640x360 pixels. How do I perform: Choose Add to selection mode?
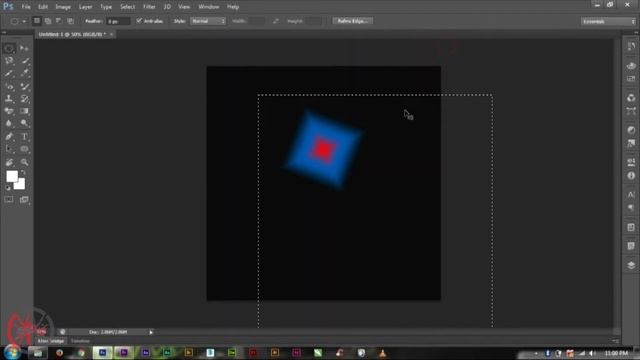48,20
